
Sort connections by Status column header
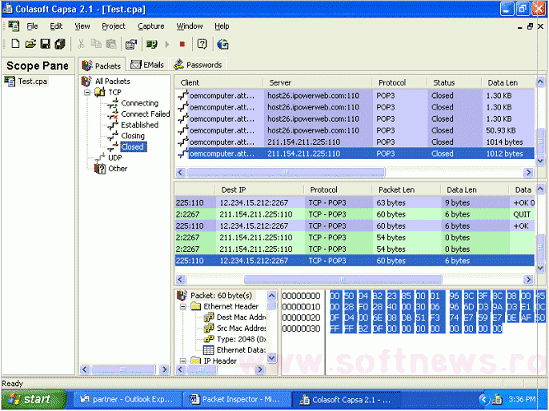(454, 83)
